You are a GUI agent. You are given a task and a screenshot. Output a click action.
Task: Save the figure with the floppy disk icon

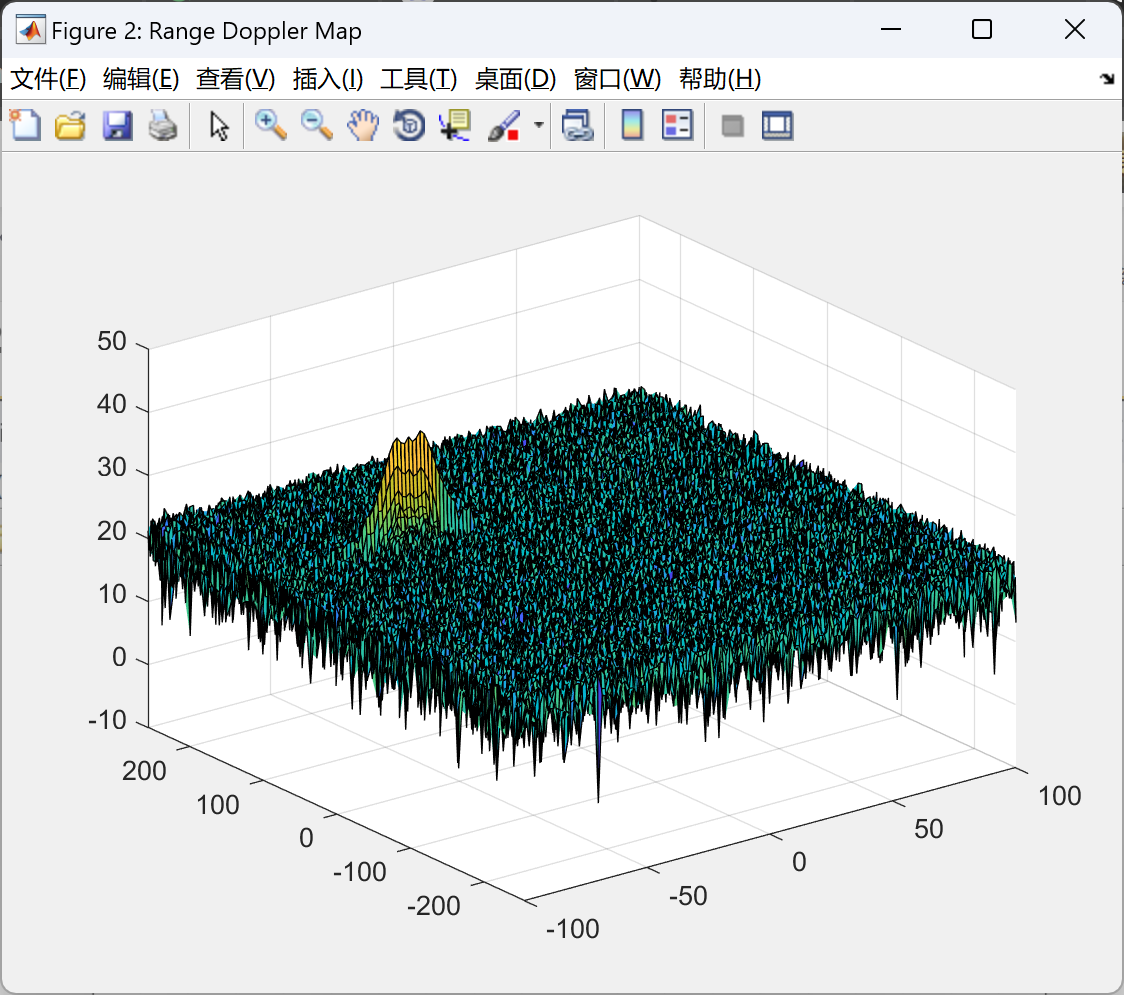click(117, 125)
